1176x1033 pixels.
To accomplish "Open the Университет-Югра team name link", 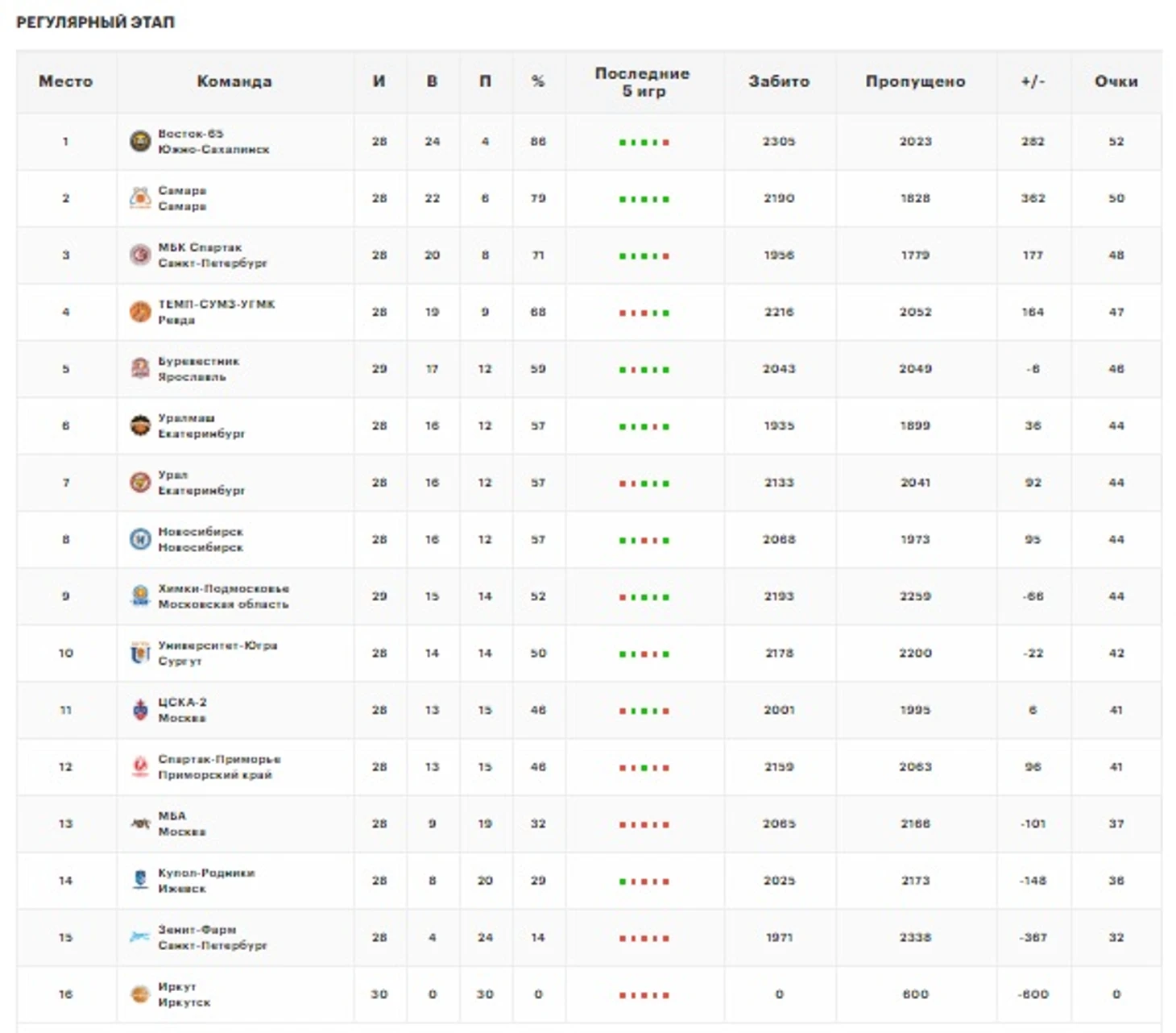I will coord(217,645).
